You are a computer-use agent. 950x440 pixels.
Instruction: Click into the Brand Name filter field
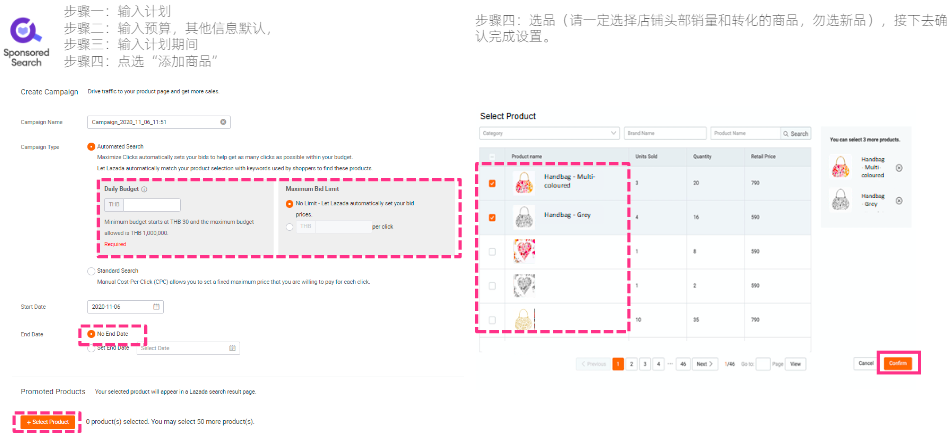pyautogui.click(x=664, y=133)
